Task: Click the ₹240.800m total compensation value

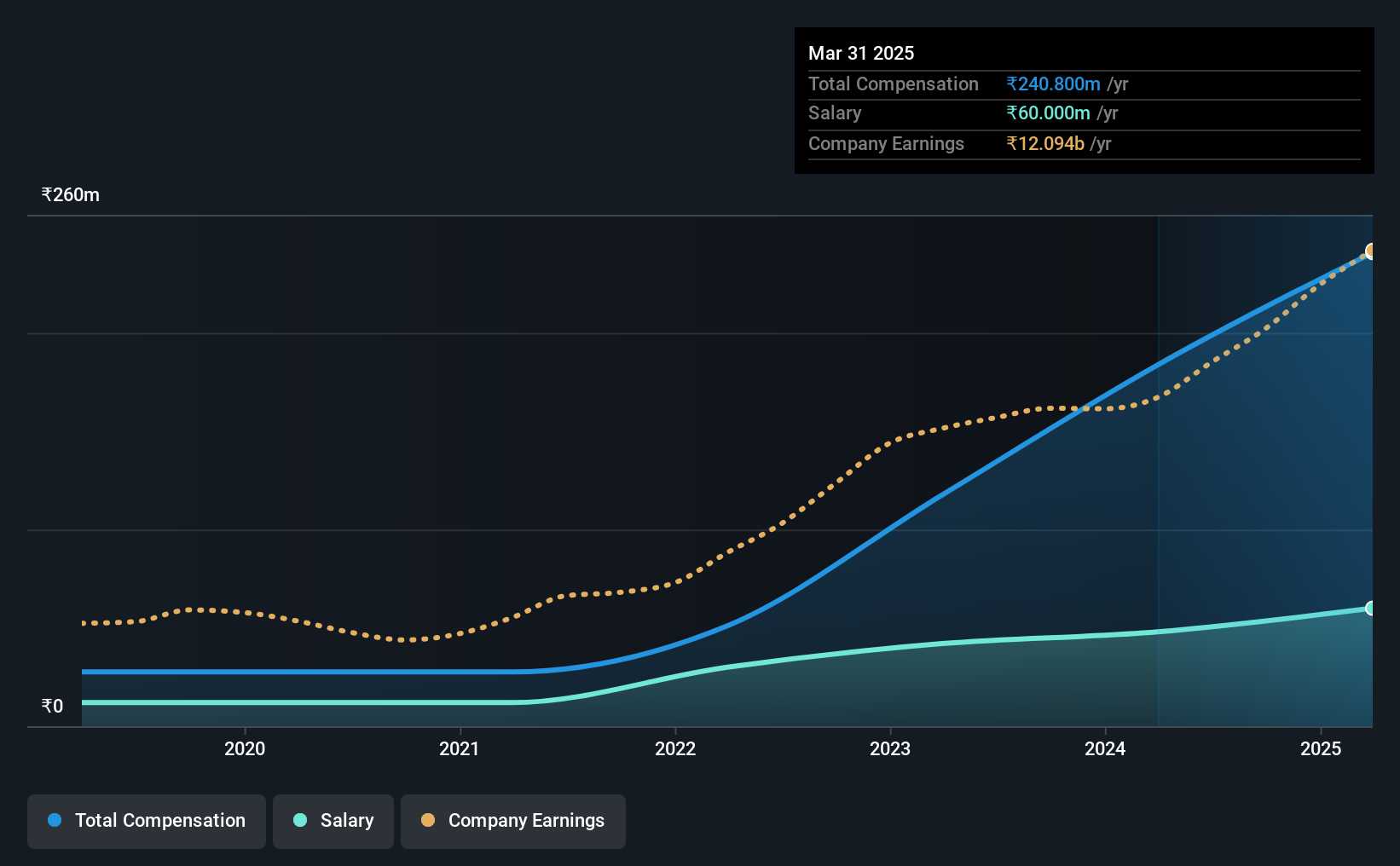Action: (1053, 84)
